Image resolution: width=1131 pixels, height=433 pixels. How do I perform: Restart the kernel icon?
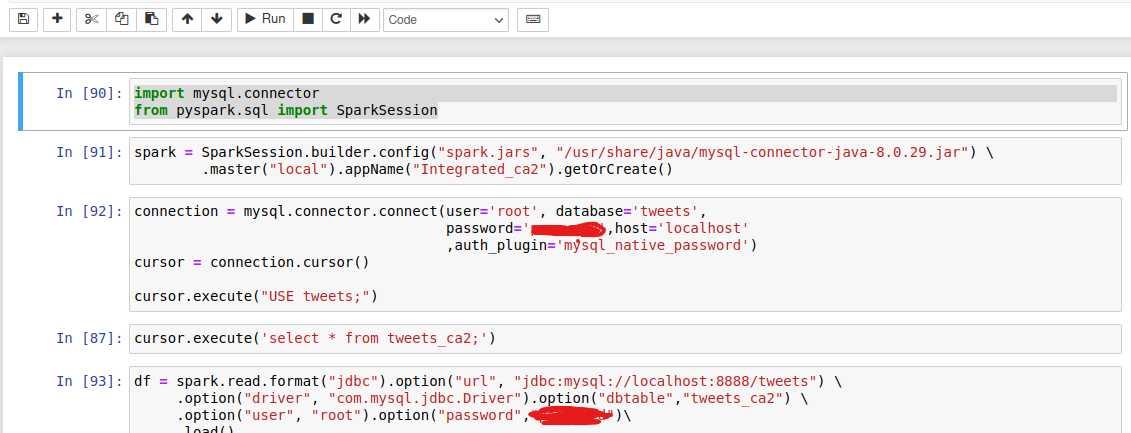335,19
